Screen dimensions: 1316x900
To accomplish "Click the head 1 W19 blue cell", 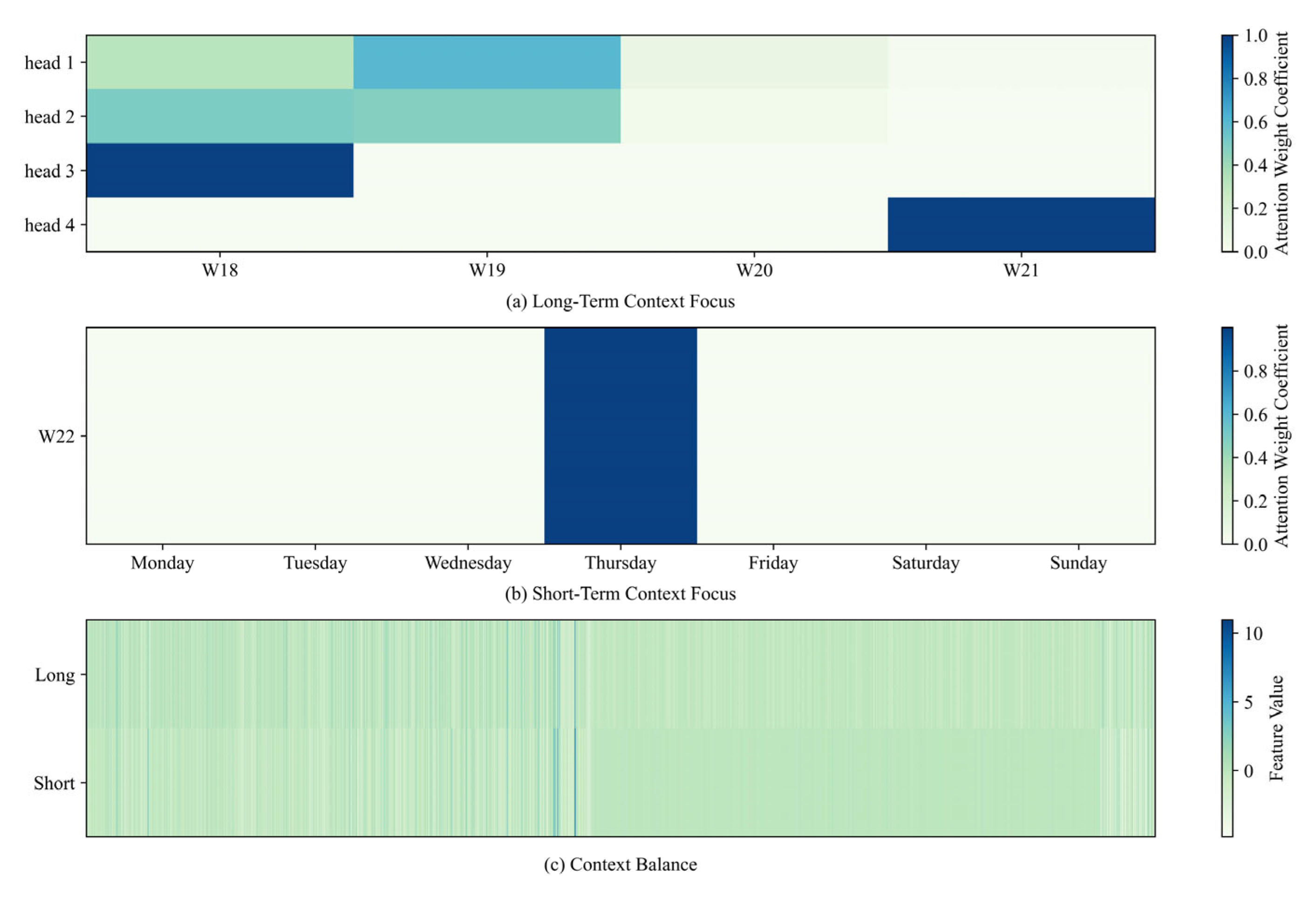I will (x=486, y=62).
